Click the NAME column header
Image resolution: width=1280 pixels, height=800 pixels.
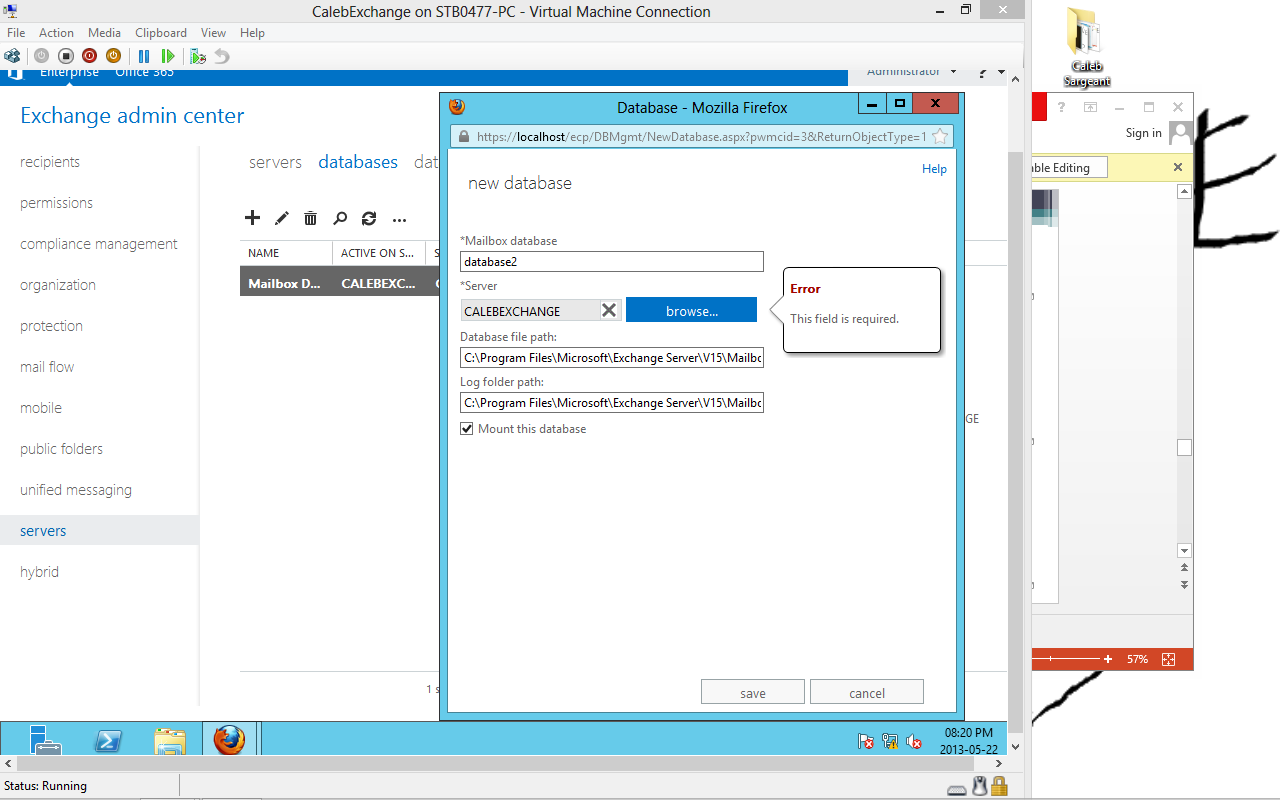tap(264, 253)
